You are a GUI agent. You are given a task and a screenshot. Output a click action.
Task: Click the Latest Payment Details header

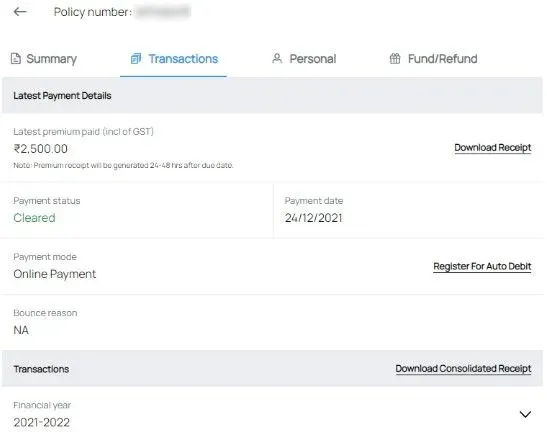(62, 96)
